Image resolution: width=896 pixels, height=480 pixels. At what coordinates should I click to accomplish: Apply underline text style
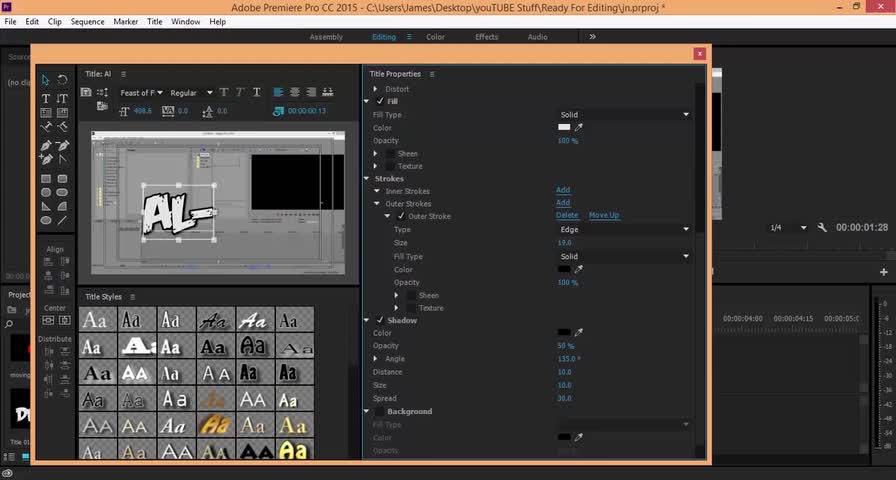pos(257,92)
